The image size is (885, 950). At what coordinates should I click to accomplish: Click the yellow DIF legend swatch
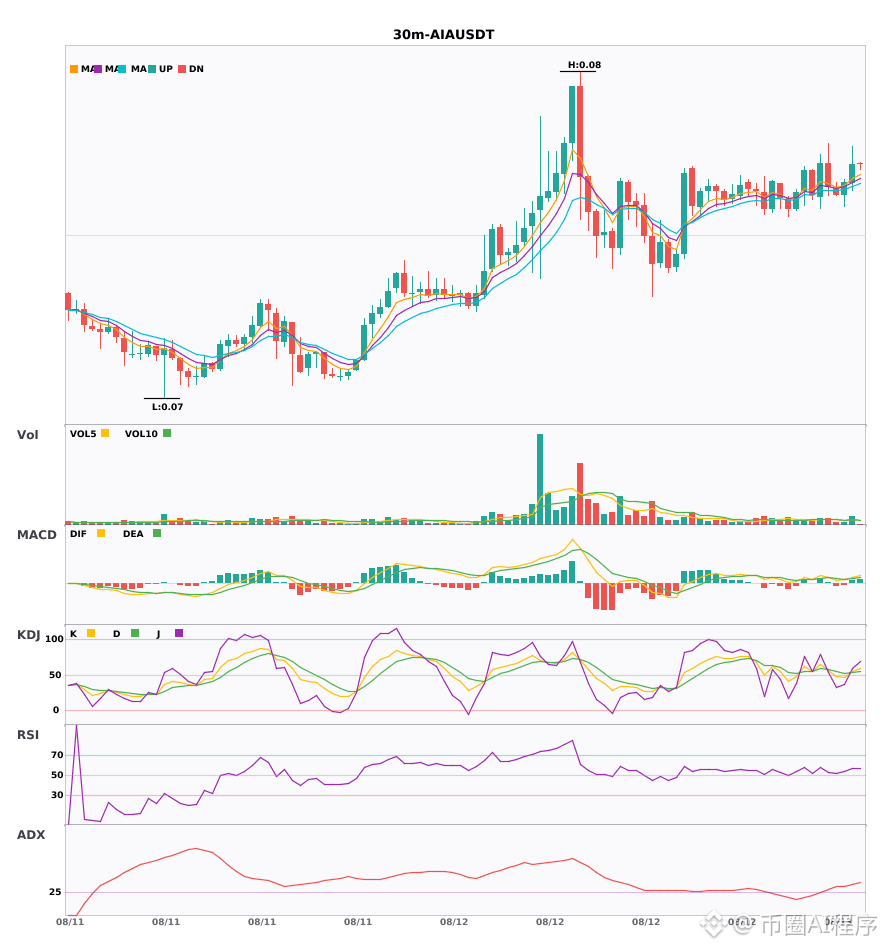pos(101,533)
